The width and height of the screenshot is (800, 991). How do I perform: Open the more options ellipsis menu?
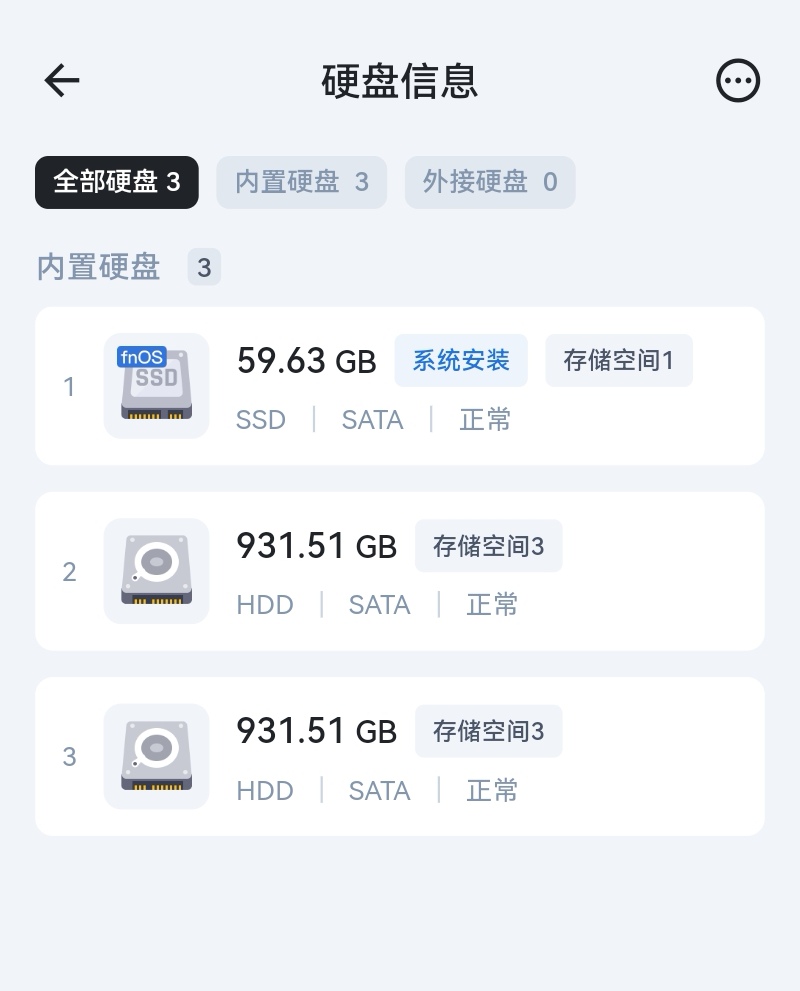(737, 80)
